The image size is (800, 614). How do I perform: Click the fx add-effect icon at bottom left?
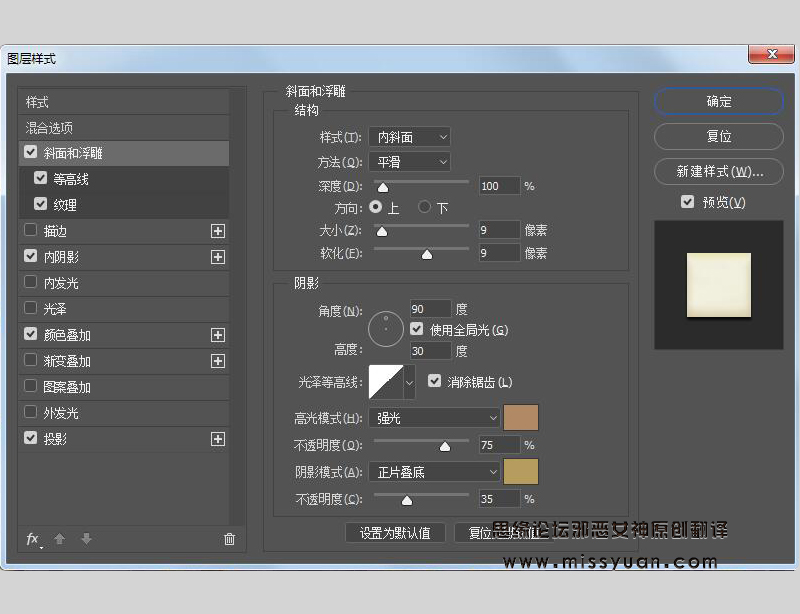[33, 539]
